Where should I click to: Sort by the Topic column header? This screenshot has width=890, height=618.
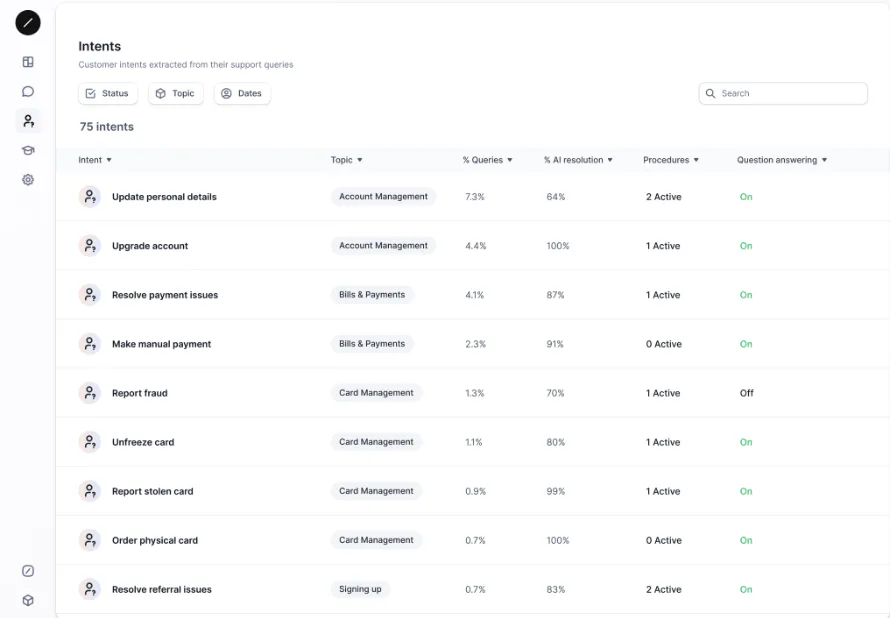tap(346, 160)
